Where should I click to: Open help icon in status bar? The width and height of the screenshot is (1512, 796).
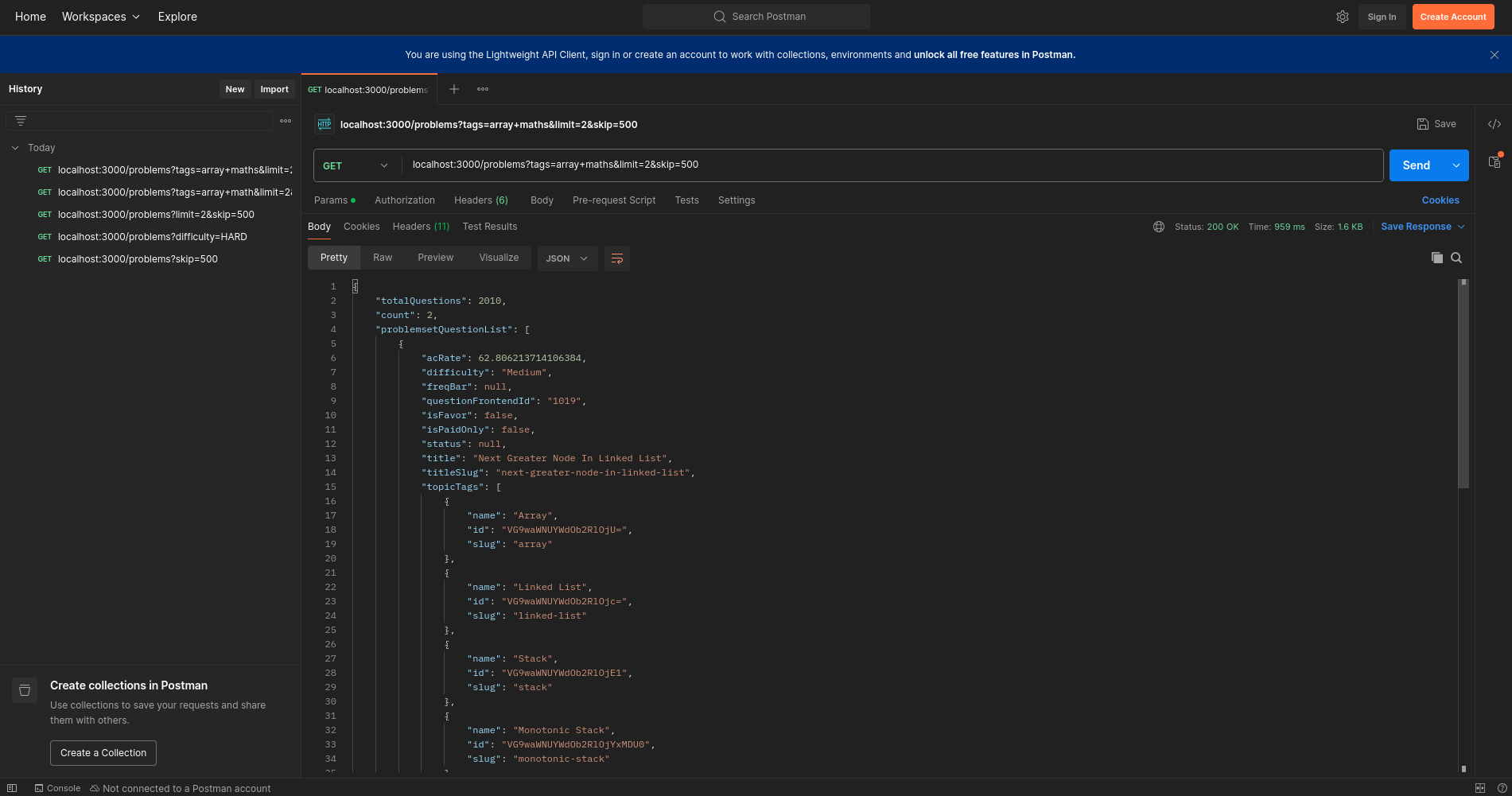1498,788
